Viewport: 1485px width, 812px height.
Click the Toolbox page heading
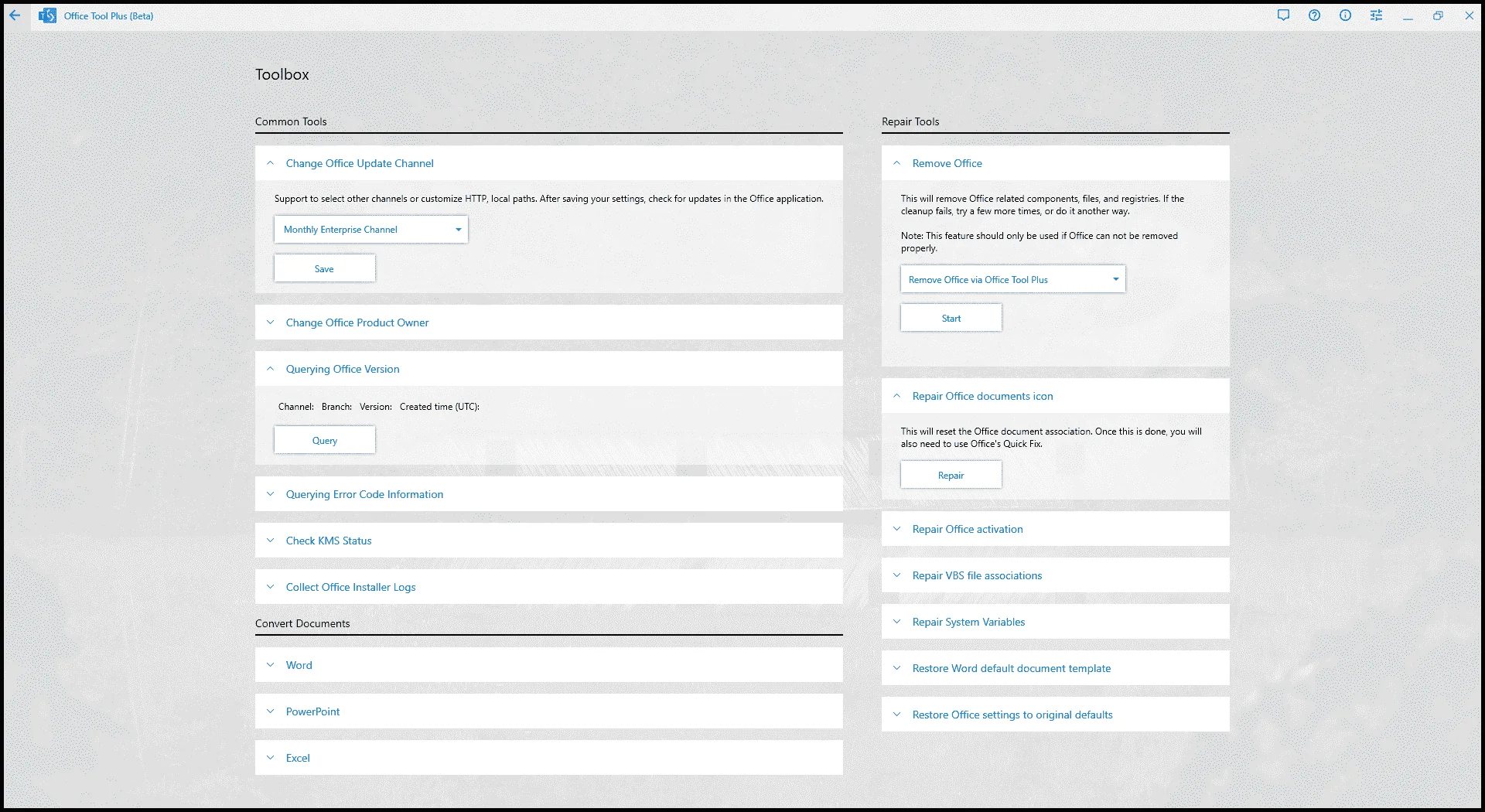tap(282, 74)
